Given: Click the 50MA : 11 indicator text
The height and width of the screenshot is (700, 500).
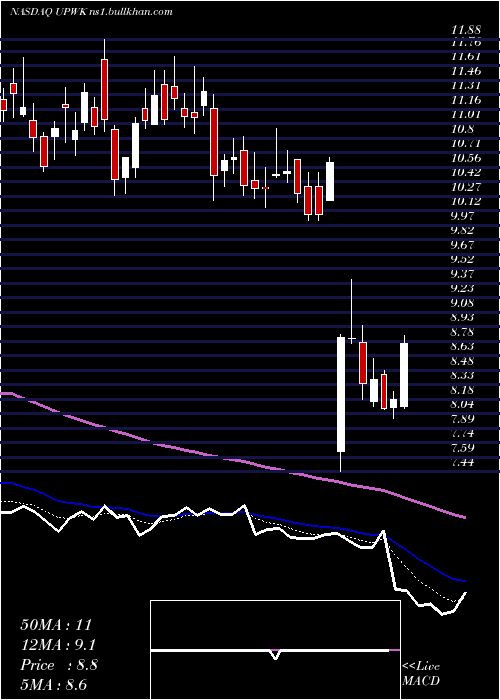Looking at the screenshot, I should [56, 625].
